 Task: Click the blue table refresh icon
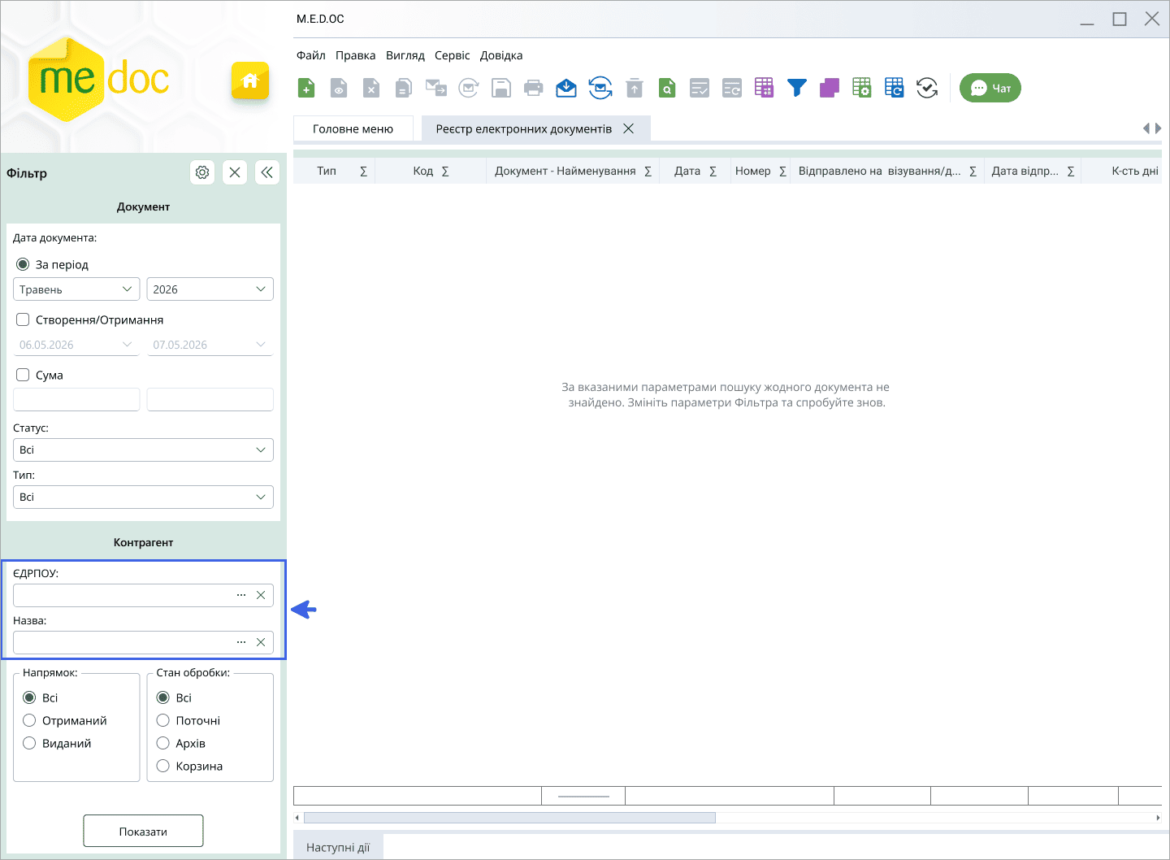pyautogui.click(x=894, y=88)
